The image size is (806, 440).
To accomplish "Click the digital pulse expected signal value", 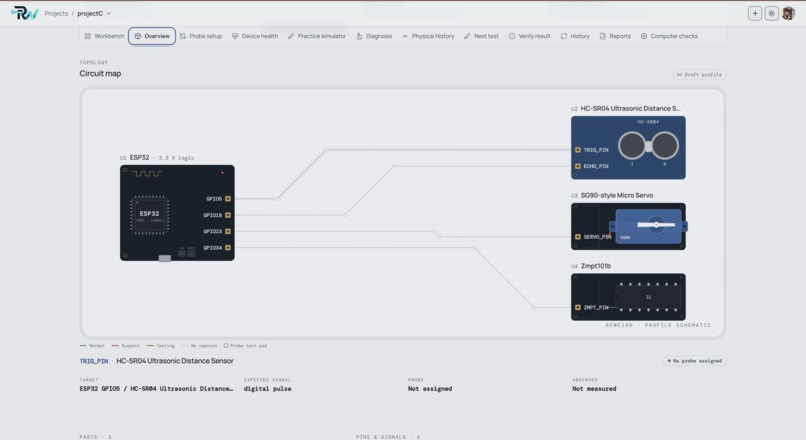I will point(267,389).
